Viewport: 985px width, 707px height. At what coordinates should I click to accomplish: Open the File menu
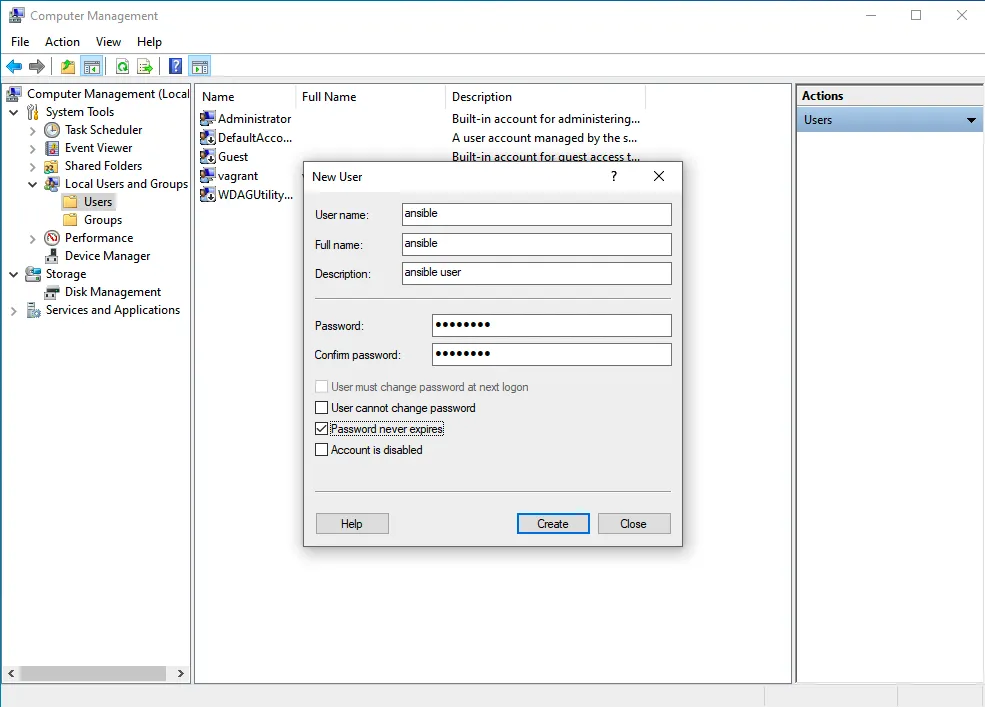click(x=20, y=41)
